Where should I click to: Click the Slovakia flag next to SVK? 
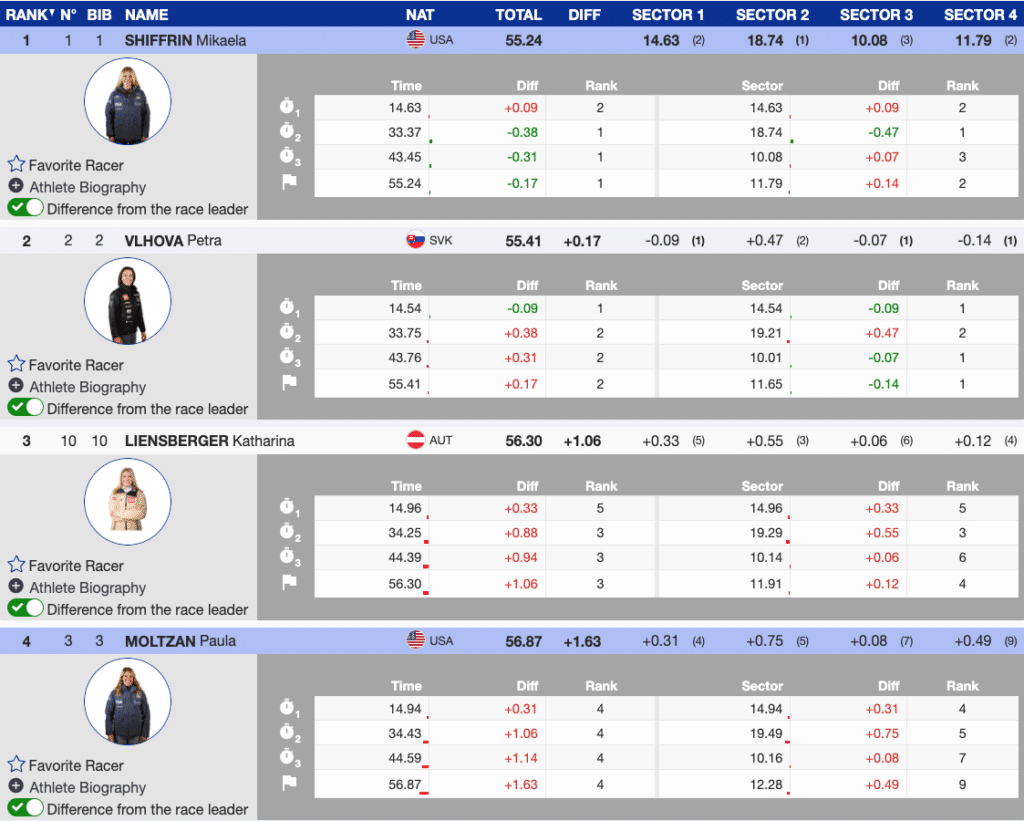tap(415, 240)
